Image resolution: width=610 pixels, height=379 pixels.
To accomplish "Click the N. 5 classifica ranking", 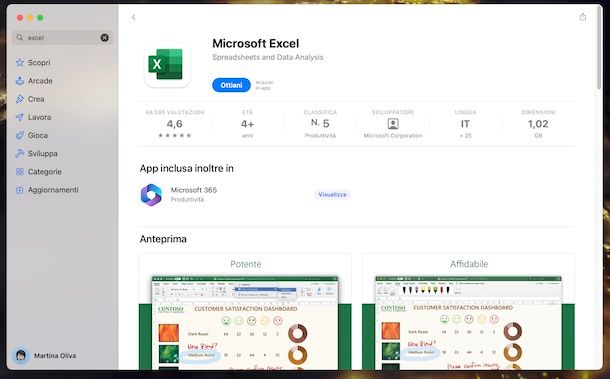I will 320,123.
